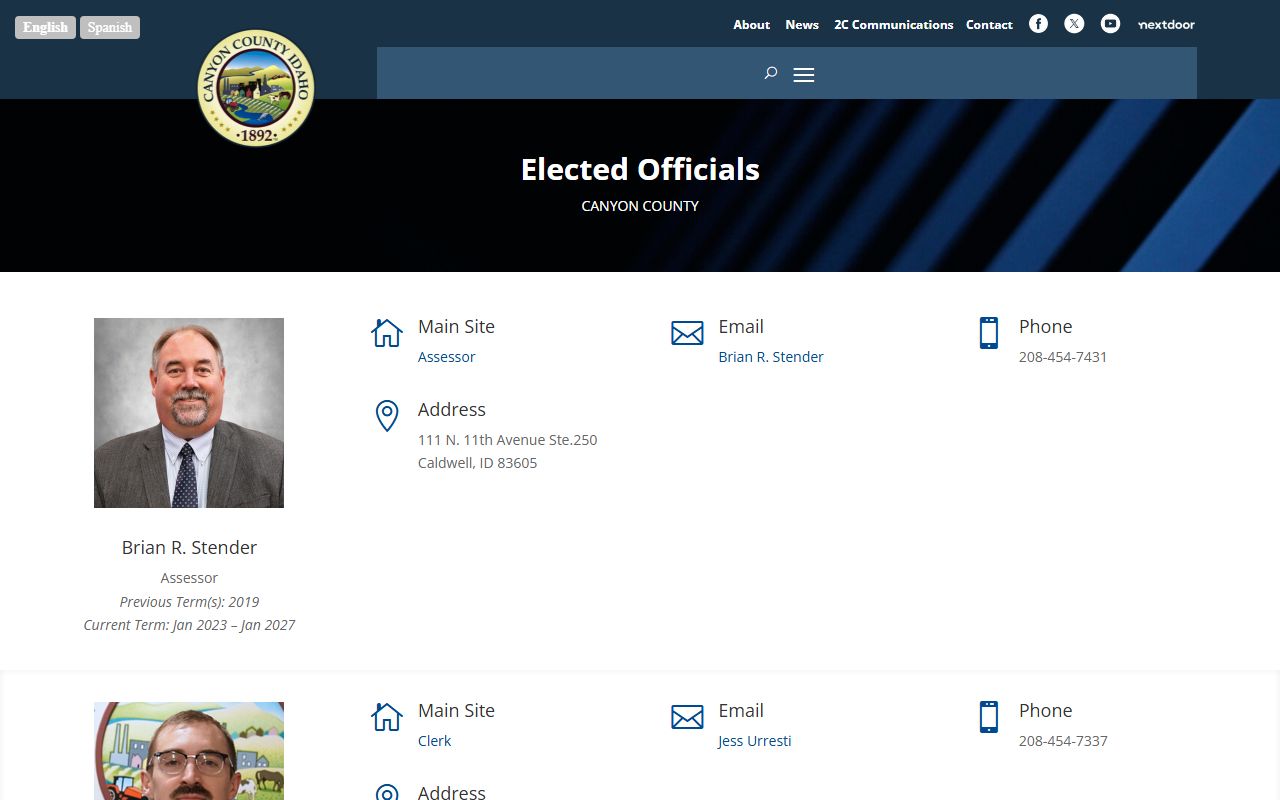Click the Previous Term(s): 2019 text

pyautogui.click(x=189, y=602)
